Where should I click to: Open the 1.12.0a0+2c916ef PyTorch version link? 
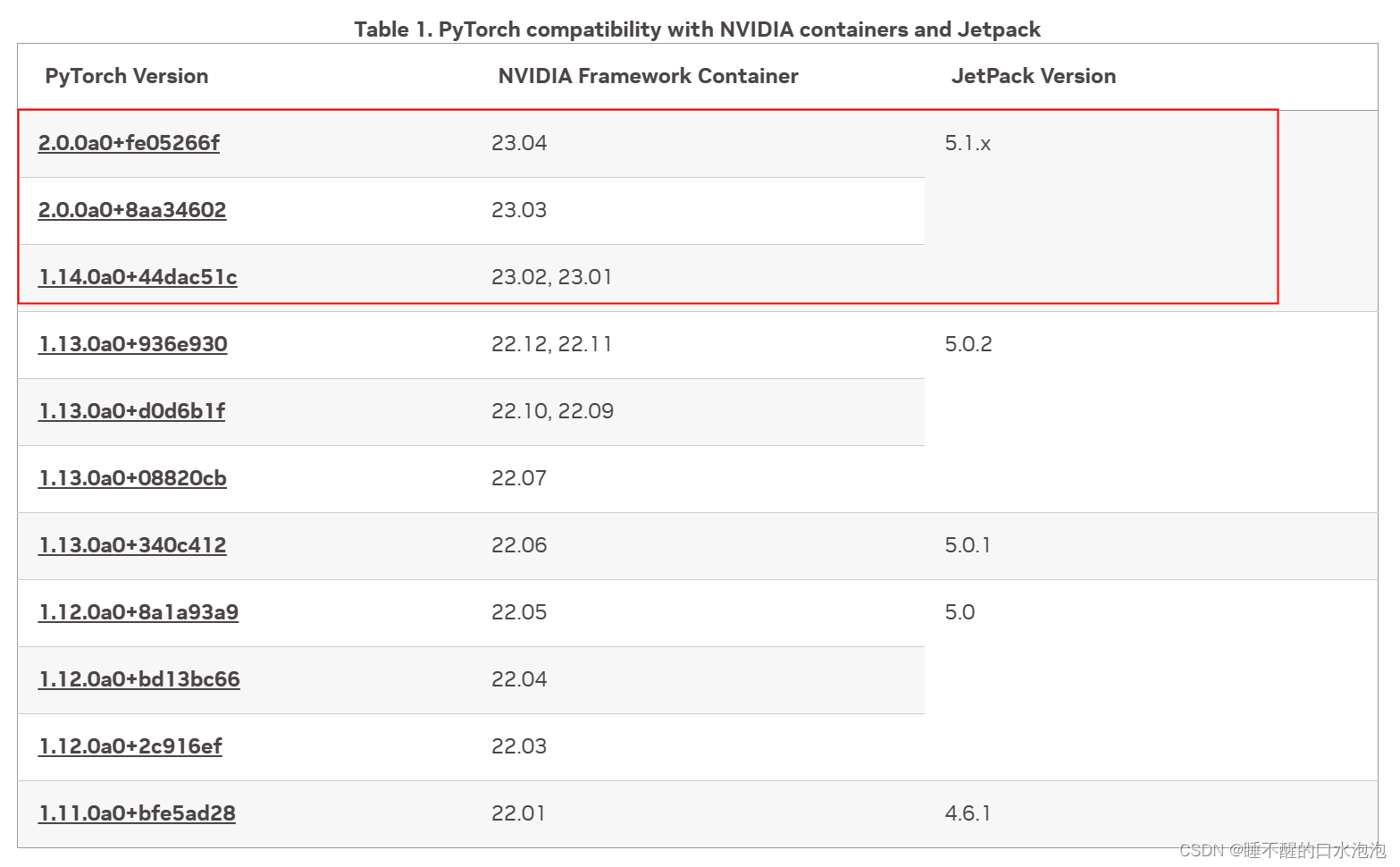(x=130, y=746)
